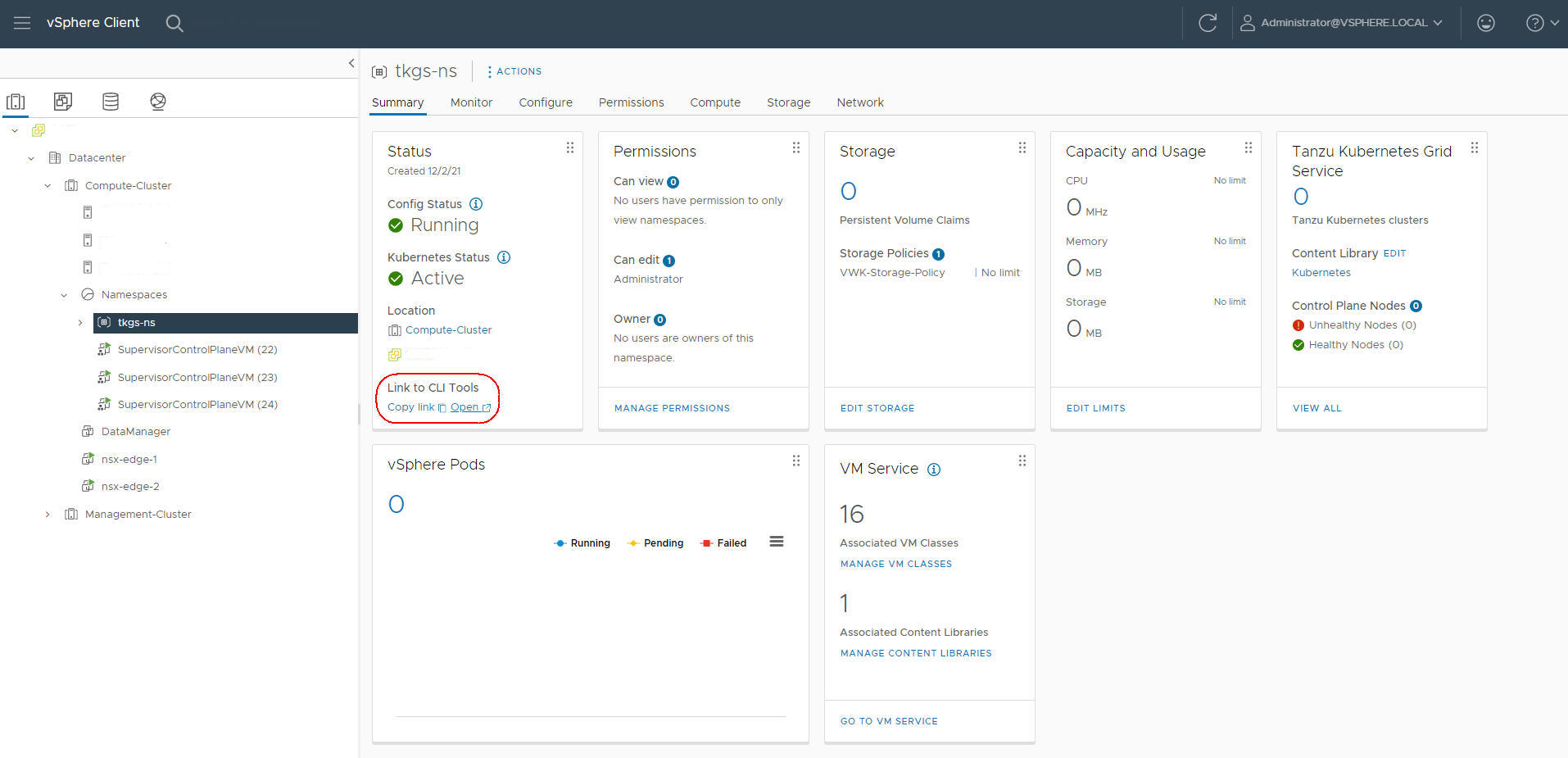Open the CLI Tools link
The image size is (1568, 758).
(x=471, y=407)
